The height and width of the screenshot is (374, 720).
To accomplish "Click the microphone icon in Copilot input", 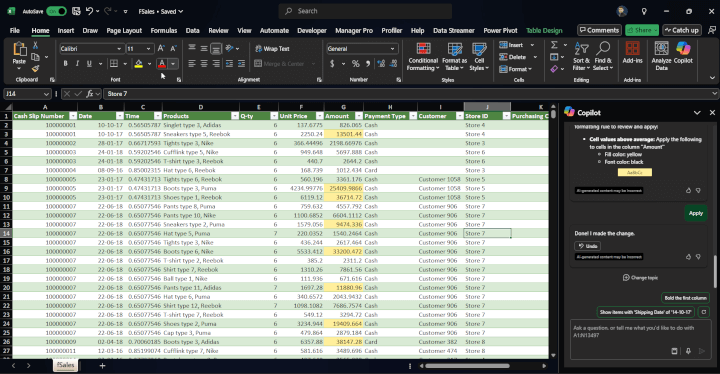I will tap(688, 351).
